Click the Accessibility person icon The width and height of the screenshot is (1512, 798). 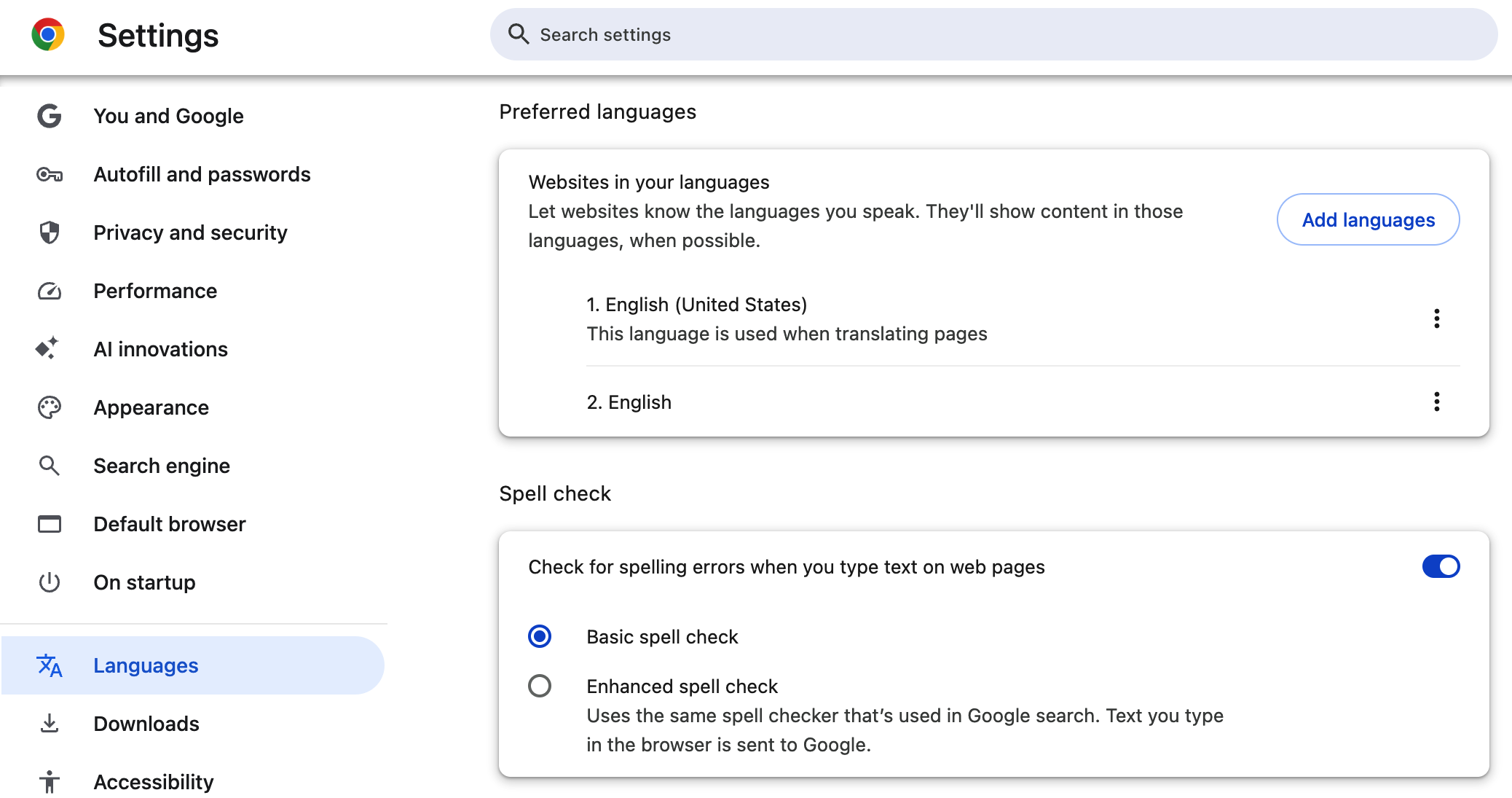pos(50,782)
